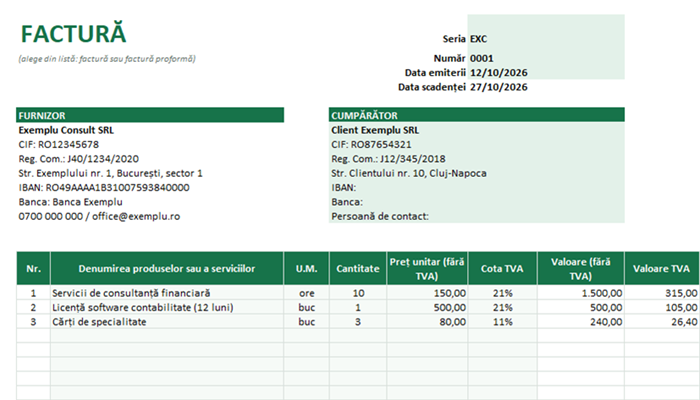The image size is (700, 400).
Task: Click the 11% VAT rate cell
Action: point(502,321)
